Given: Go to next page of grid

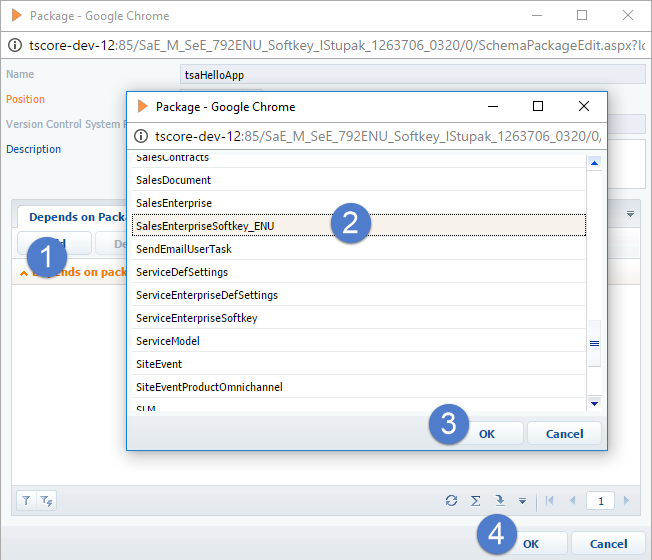Looking at the screenshot, I should [x=626, y=500].
